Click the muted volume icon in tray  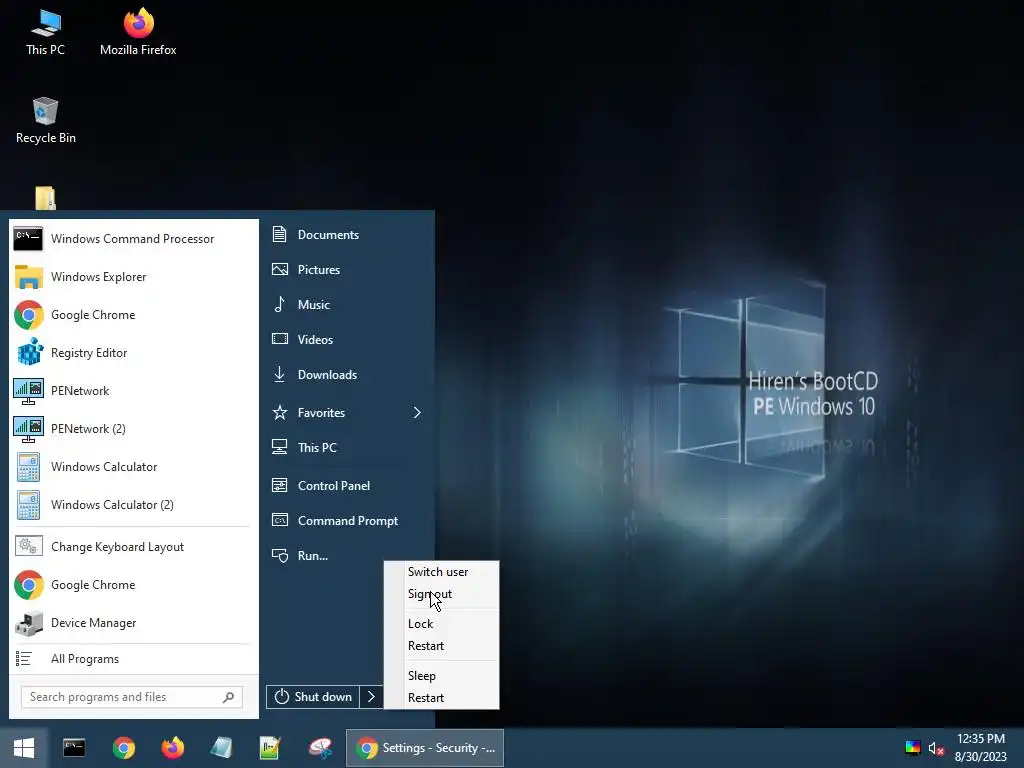pos(936,748)
